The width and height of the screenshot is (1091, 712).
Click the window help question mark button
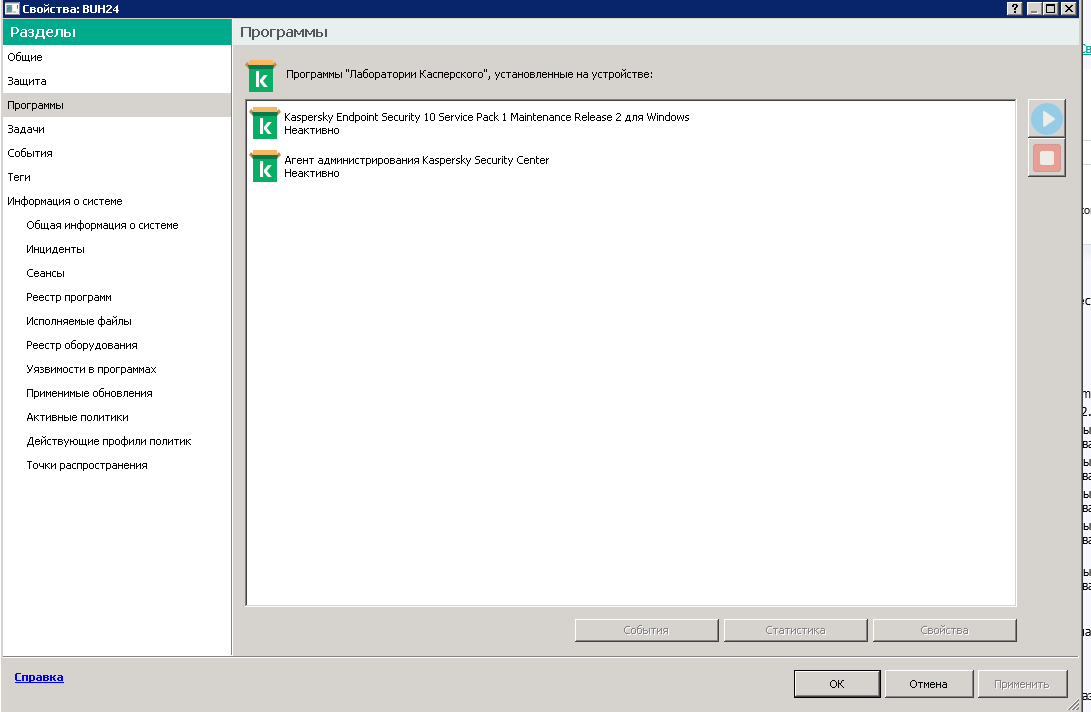pyautogui.click(x=1014, y=8)
